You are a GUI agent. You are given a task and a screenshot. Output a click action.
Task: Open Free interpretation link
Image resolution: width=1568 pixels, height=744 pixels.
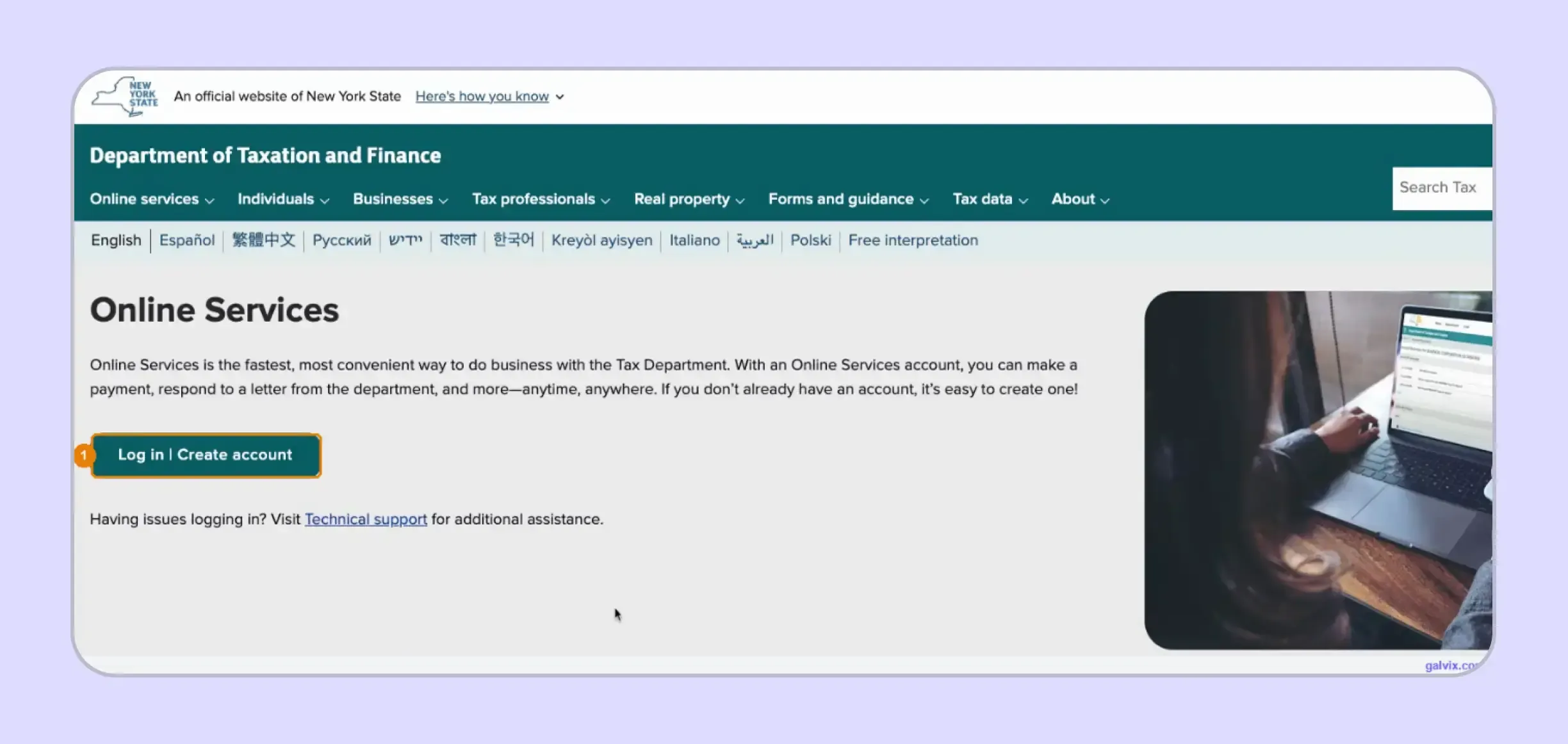pos(913,240)
